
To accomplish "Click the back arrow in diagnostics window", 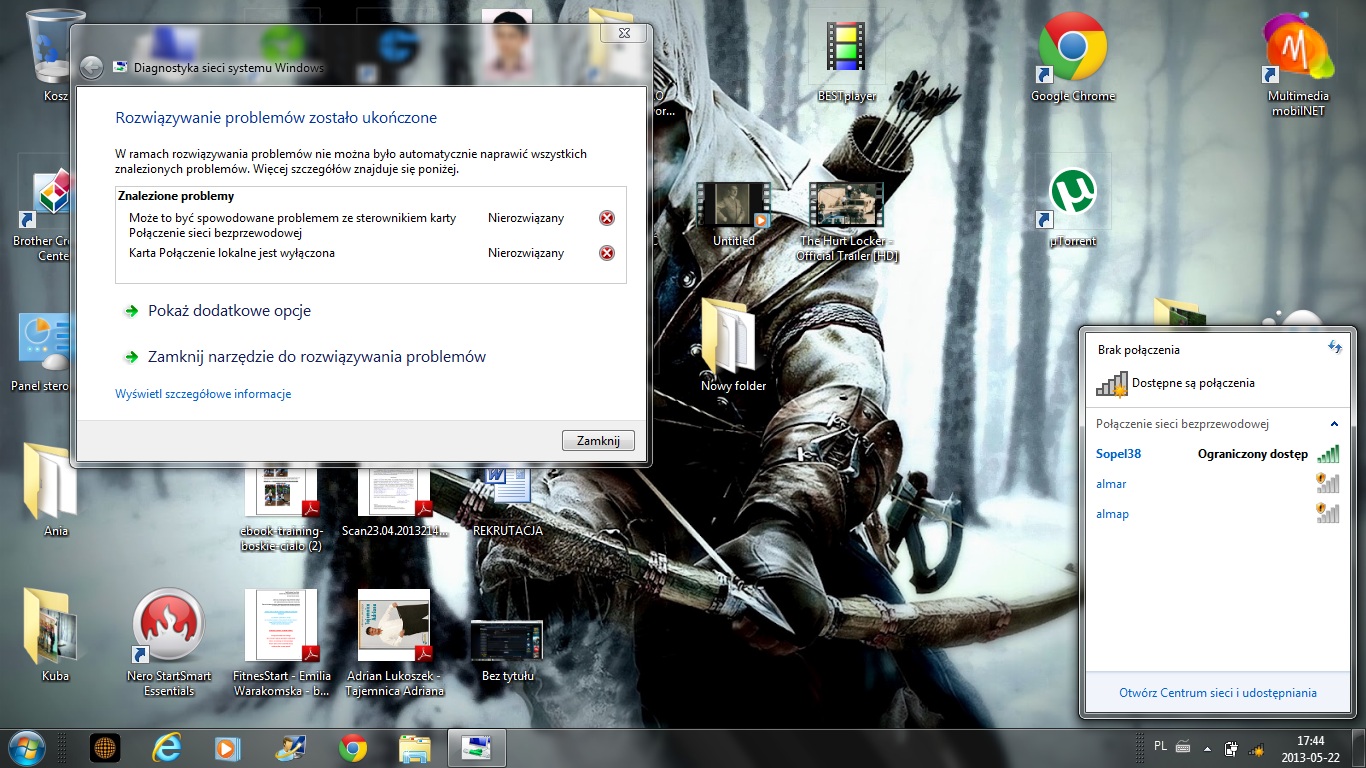I will point(91,67).
